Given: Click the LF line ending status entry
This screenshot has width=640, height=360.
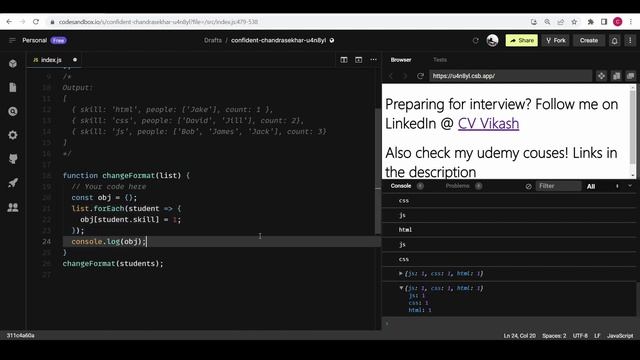Looking at the screenshot, I should (597, 336).
